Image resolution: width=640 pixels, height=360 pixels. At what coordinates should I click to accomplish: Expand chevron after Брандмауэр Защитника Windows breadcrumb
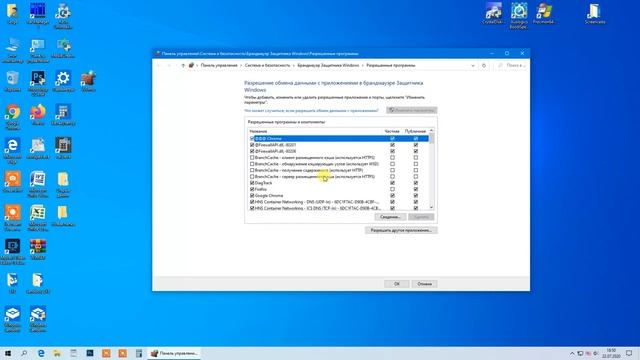[x=362, y=65]
